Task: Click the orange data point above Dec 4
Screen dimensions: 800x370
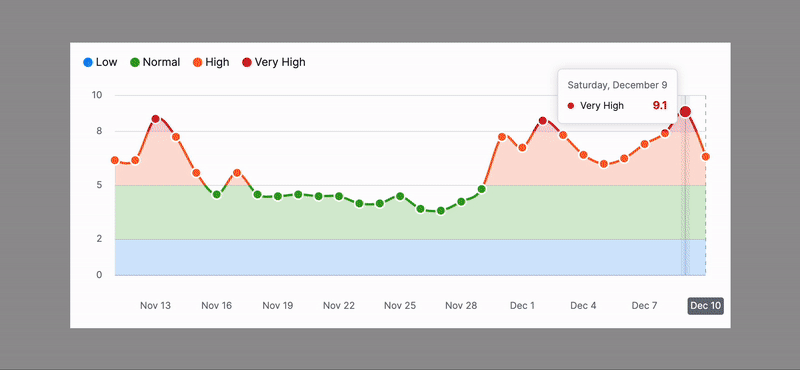Action: (x=583, y=155)
